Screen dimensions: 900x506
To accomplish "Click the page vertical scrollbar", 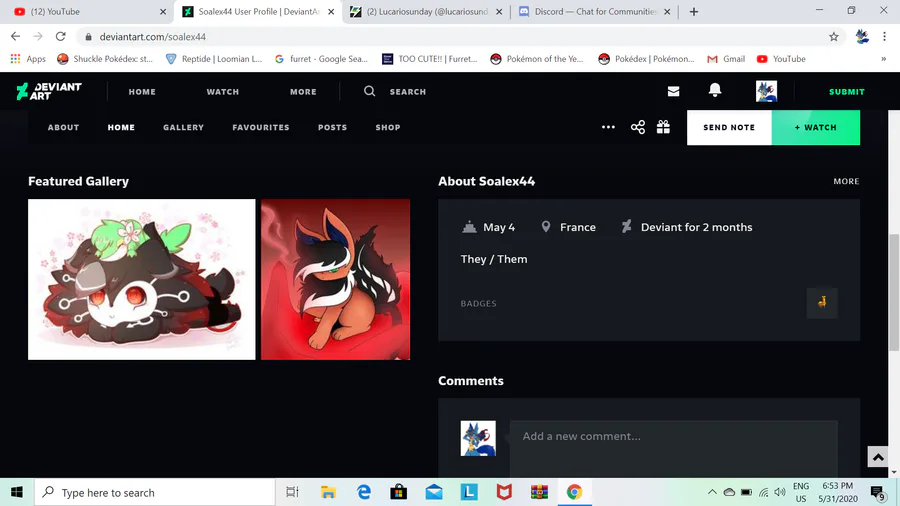I will click(x=894, y=293).
